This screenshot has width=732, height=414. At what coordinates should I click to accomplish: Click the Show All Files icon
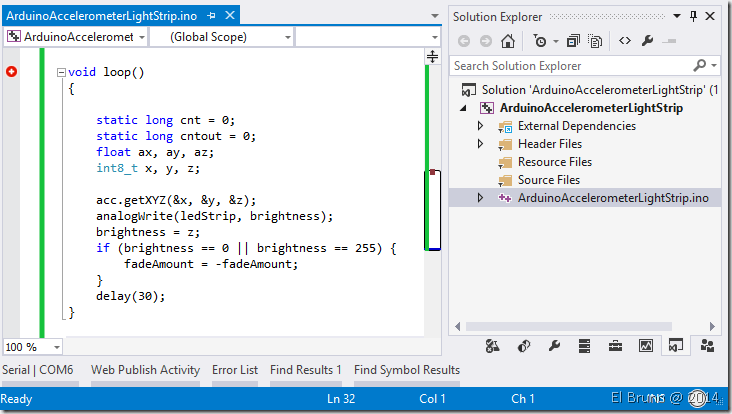[596, 41]
